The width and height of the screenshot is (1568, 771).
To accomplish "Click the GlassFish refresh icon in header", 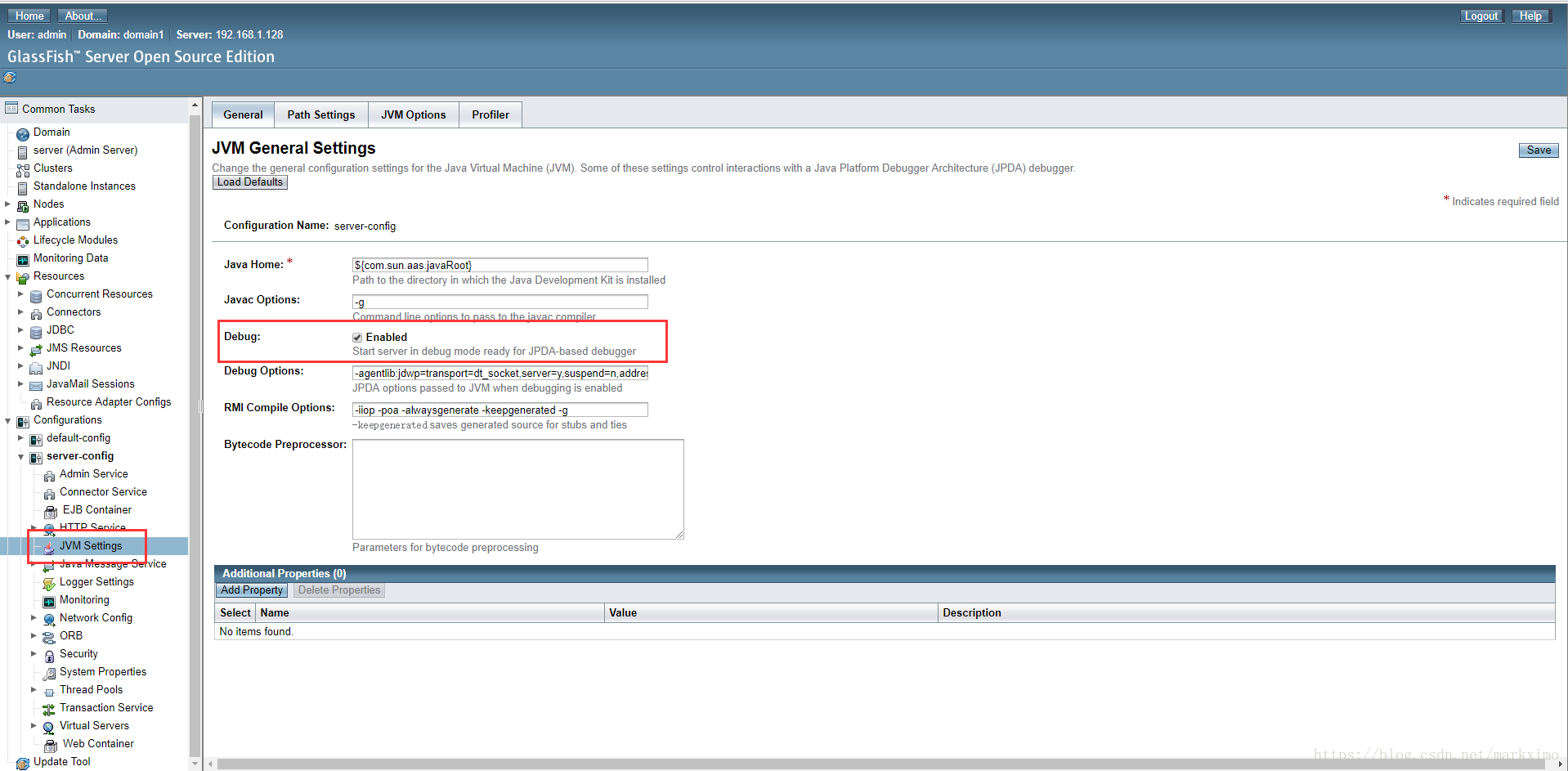I will click(10, 78).
